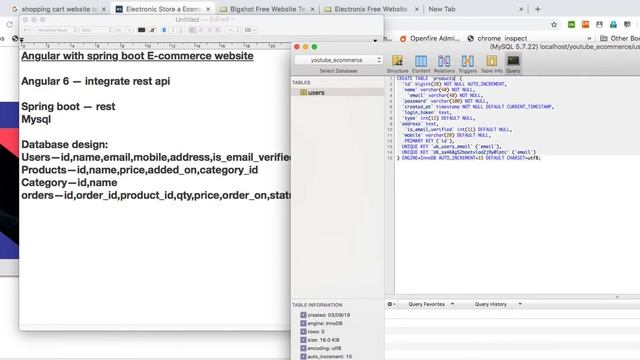The height and width of the screenshot is (360, 640).
Task: Click the heading 'Angular with spring boot E-commerce website'
Action: point(137,56)
